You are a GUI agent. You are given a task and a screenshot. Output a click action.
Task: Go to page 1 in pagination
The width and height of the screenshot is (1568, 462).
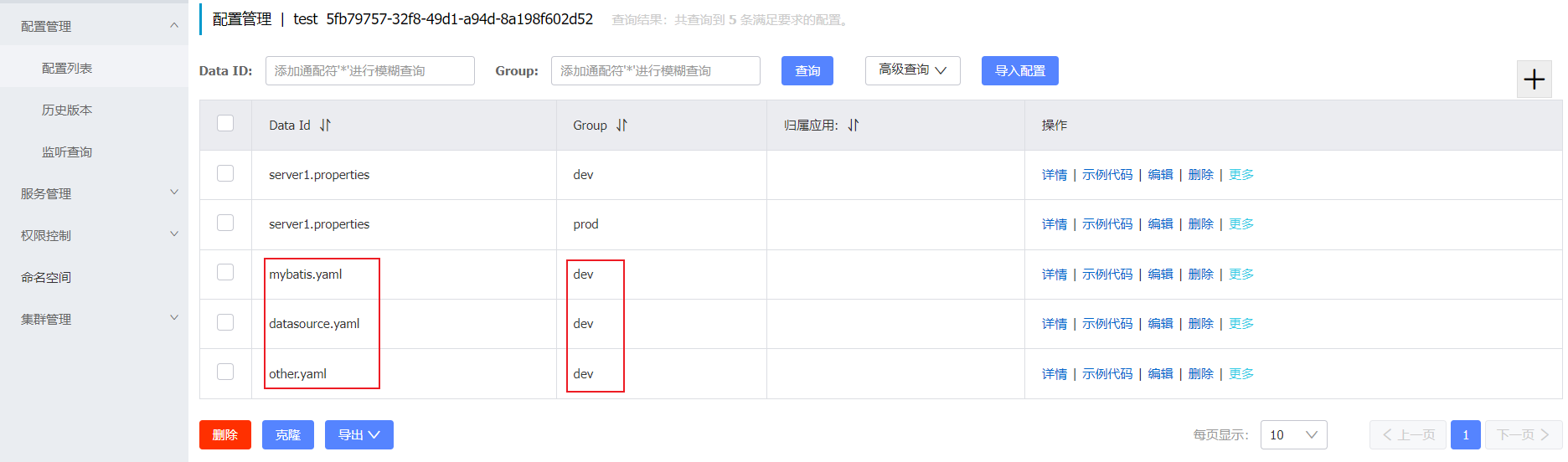1466,434
